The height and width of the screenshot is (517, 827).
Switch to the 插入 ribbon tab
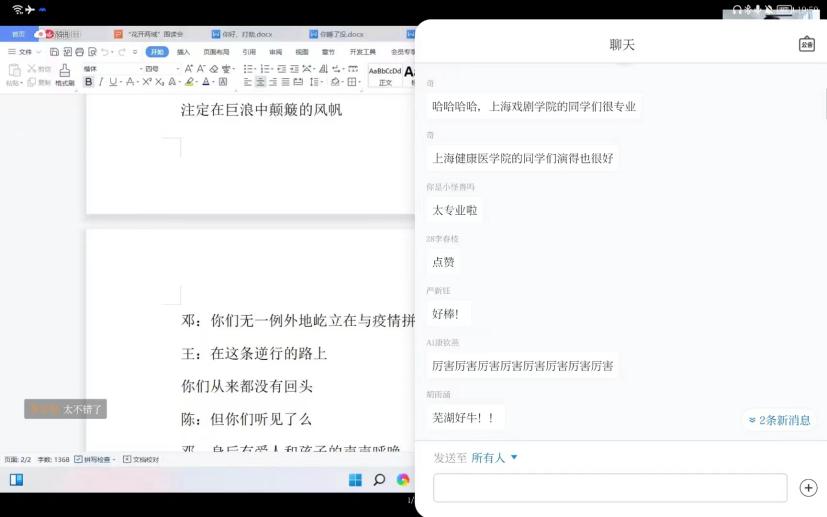tap(183, 52)
